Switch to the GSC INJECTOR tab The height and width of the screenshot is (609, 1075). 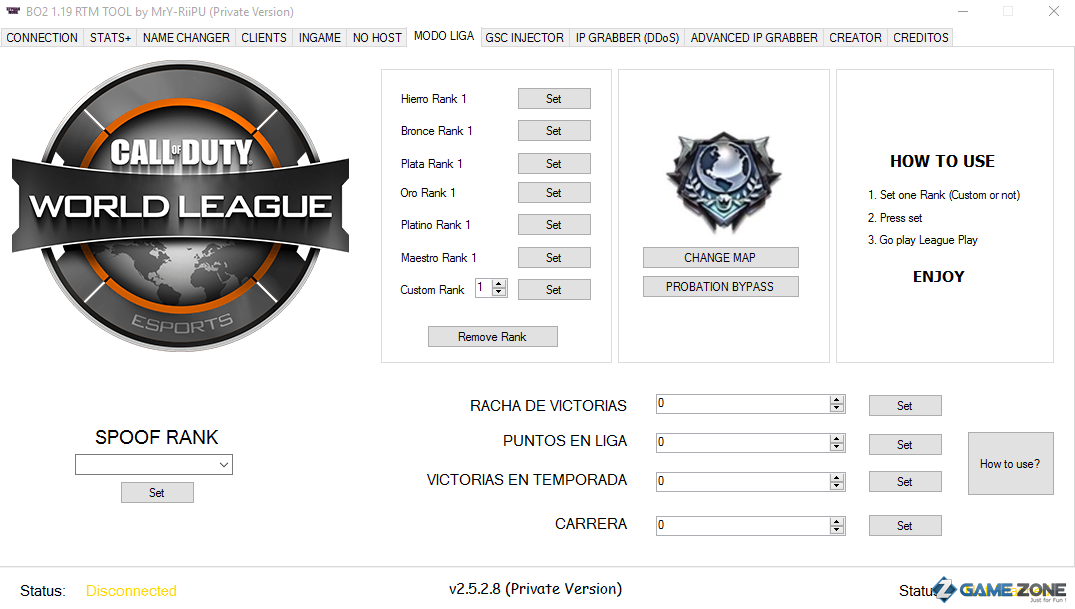(x=524, y=38)
